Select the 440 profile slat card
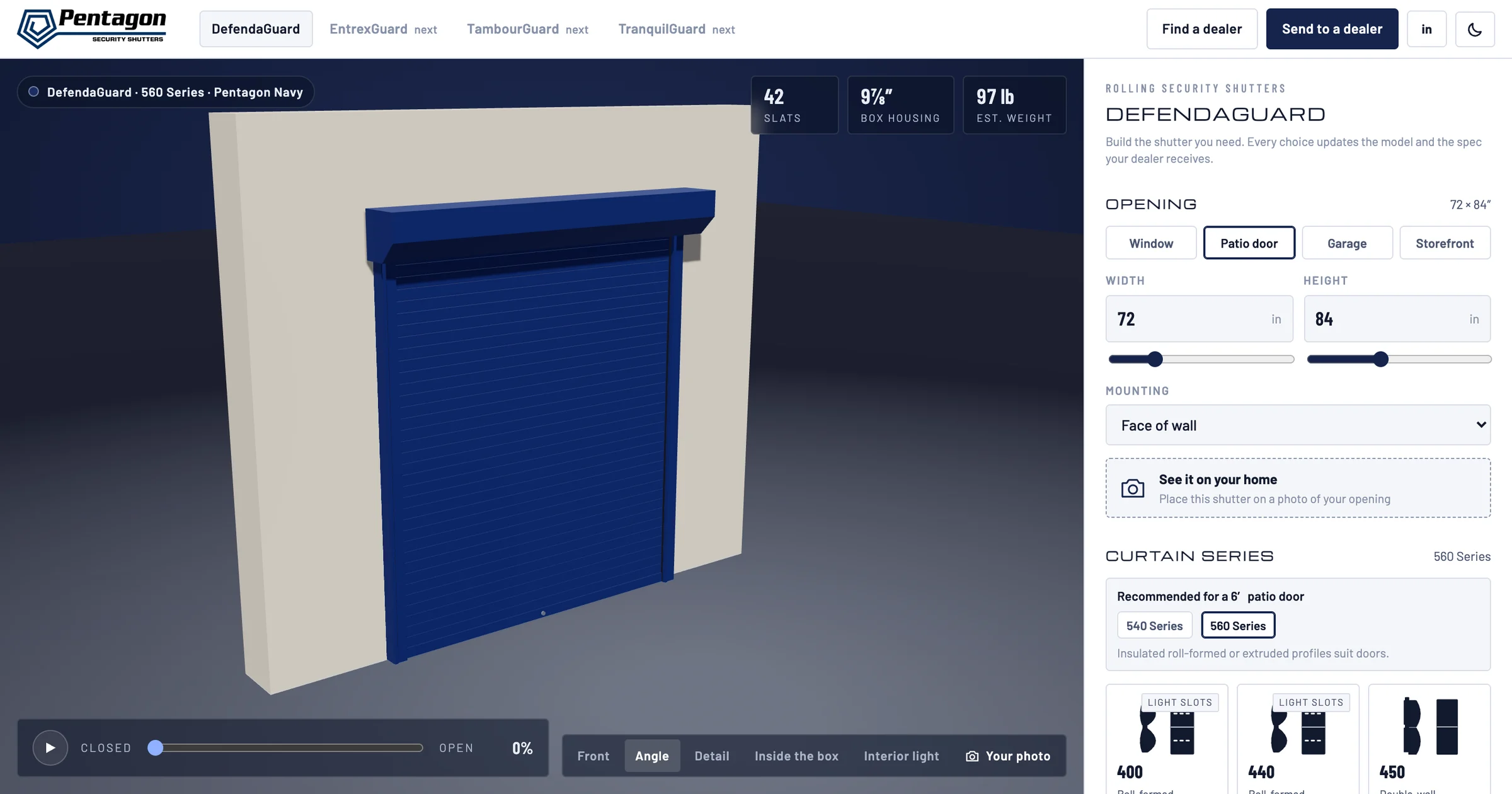The width and height of the screenshot is (1512, 794). point(1298,739)
